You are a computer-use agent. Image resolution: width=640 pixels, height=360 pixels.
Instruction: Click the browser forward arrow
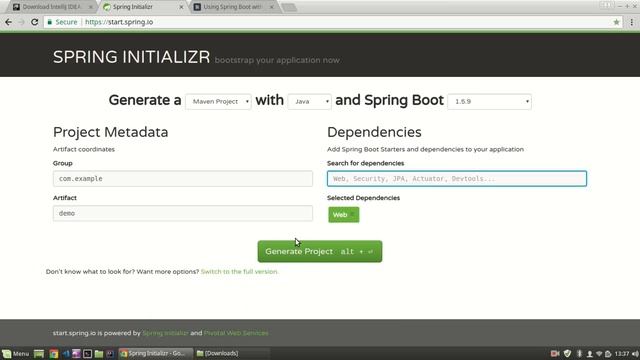tap(21, 22)
